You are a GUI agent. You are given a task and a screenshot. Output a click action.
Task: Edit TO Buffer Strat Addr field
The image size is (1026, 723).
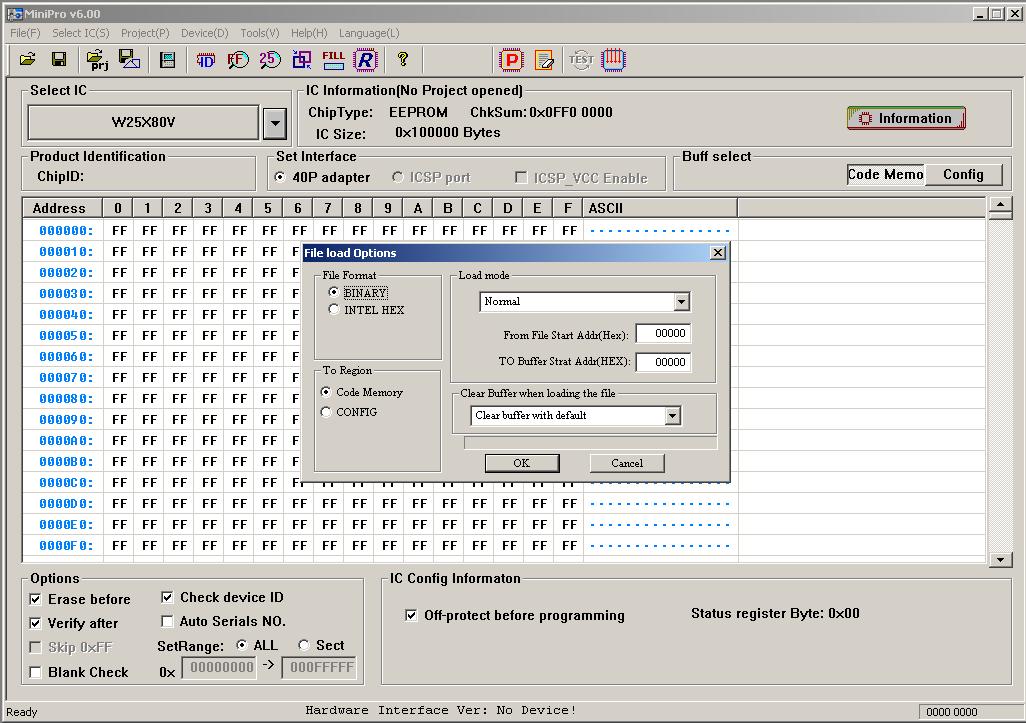point(663,362)
